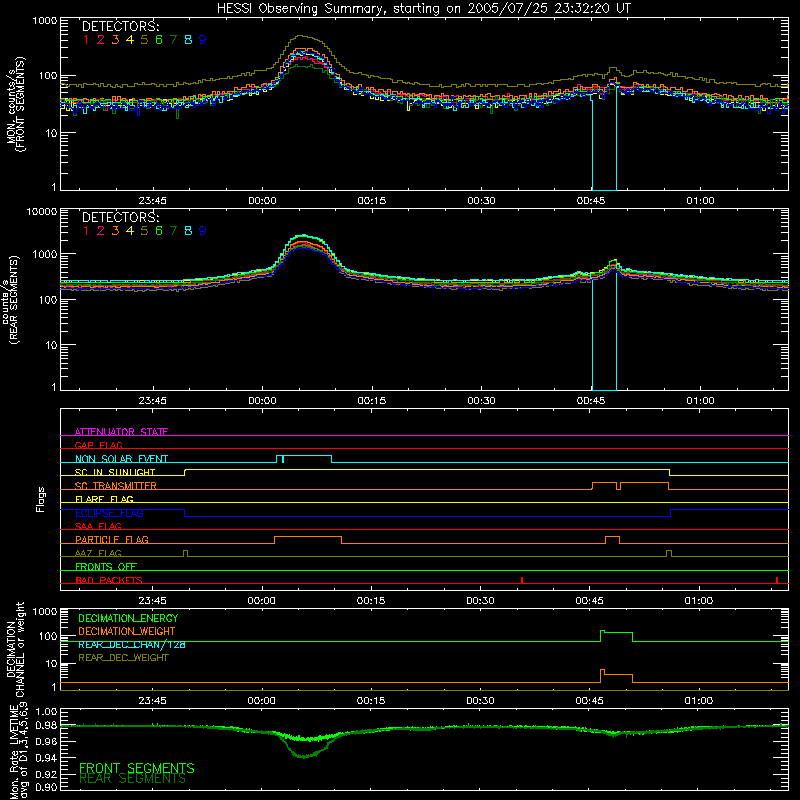
Task: Click the HESSI Observing Summary title text
Action: pos(423,8)
